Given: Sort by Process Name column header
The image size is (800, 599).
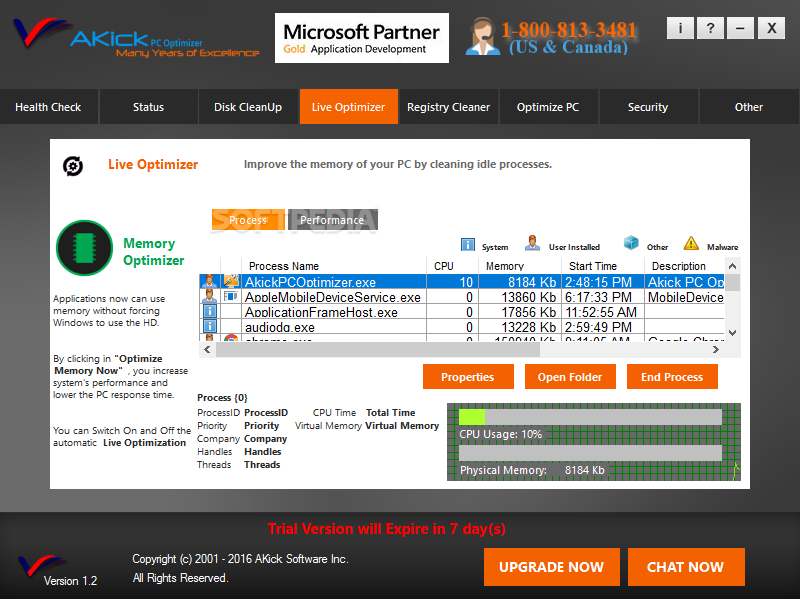Looking at the screenshot, I should [334, 266].
